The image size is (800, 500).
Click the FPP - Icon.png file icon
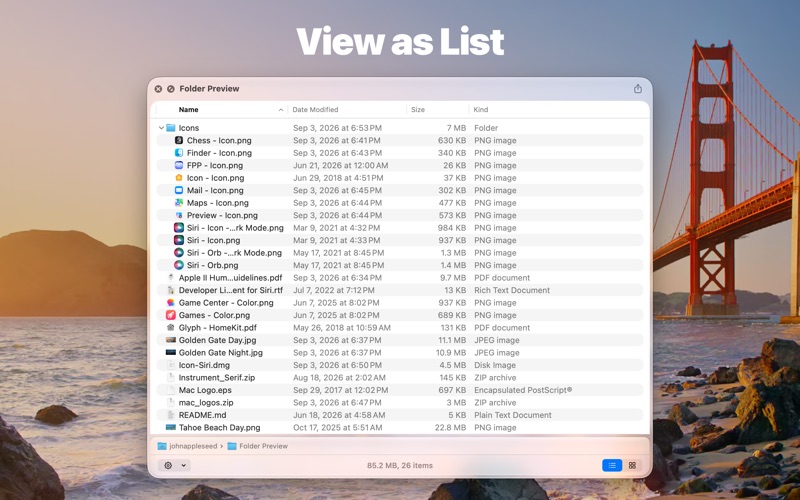tap(179, 165)
